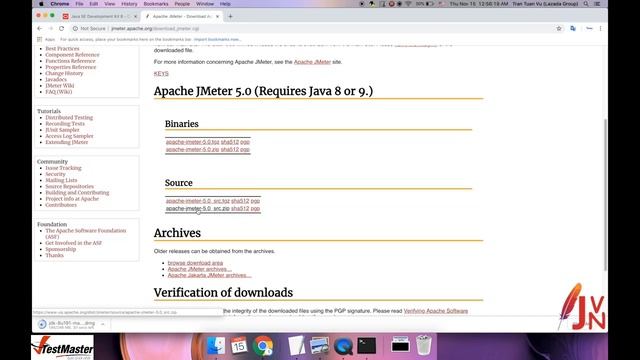Open the History menu
This screenshot has width=640, height=360.
(x=129, y=4)
